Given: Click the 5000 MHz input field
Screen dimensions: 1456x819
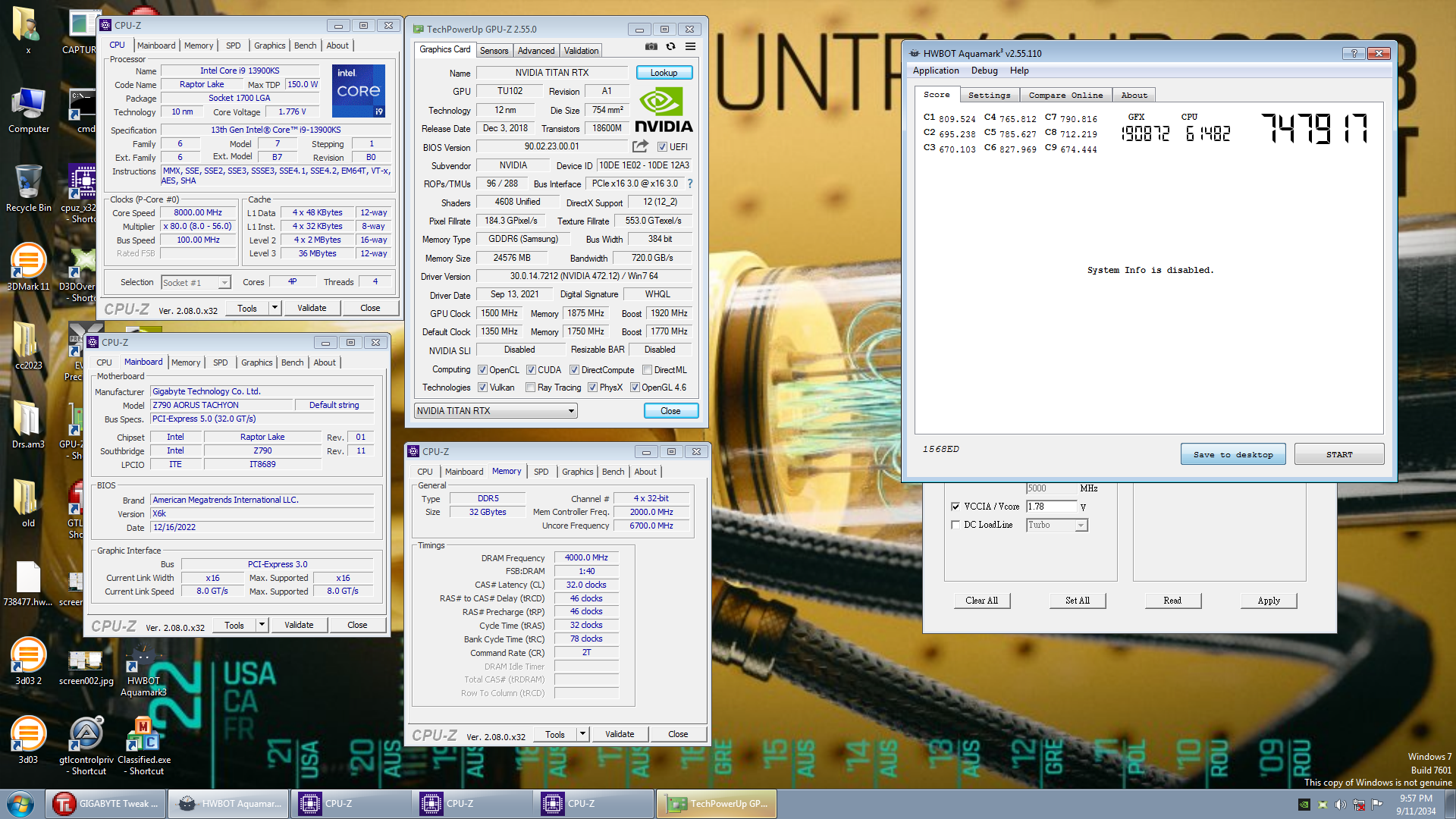Looking at the screenshot, I should (x=1051, y=488).
